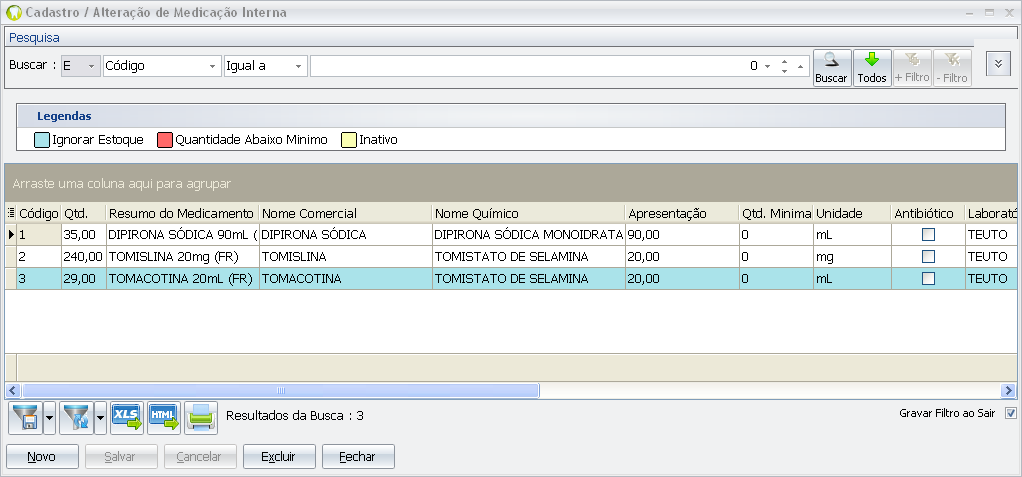
Task: Expand search panel with double-chevron button
Action: point(998,64)
